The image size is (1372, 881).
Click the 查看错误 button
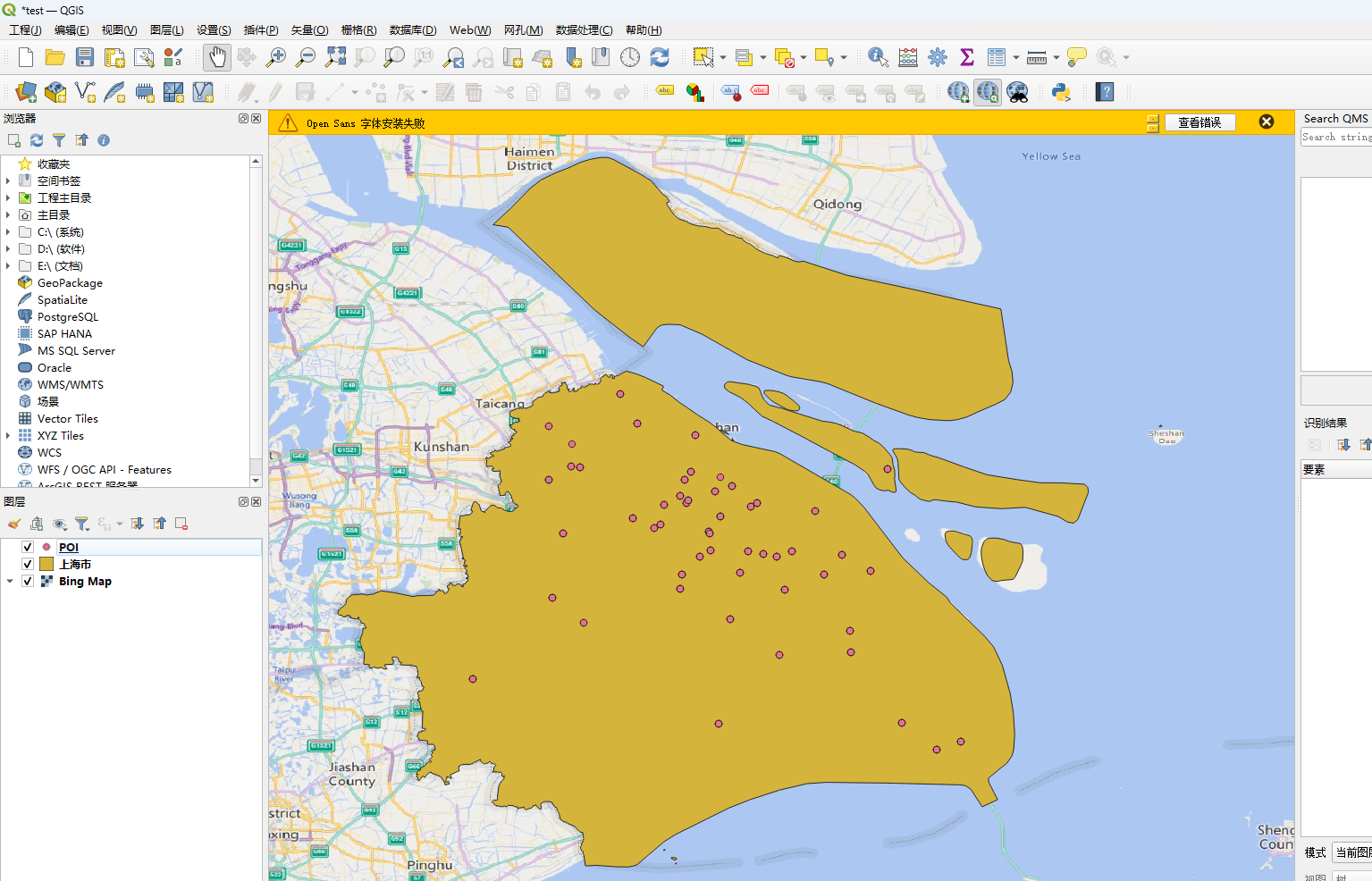click(1199, 122)
